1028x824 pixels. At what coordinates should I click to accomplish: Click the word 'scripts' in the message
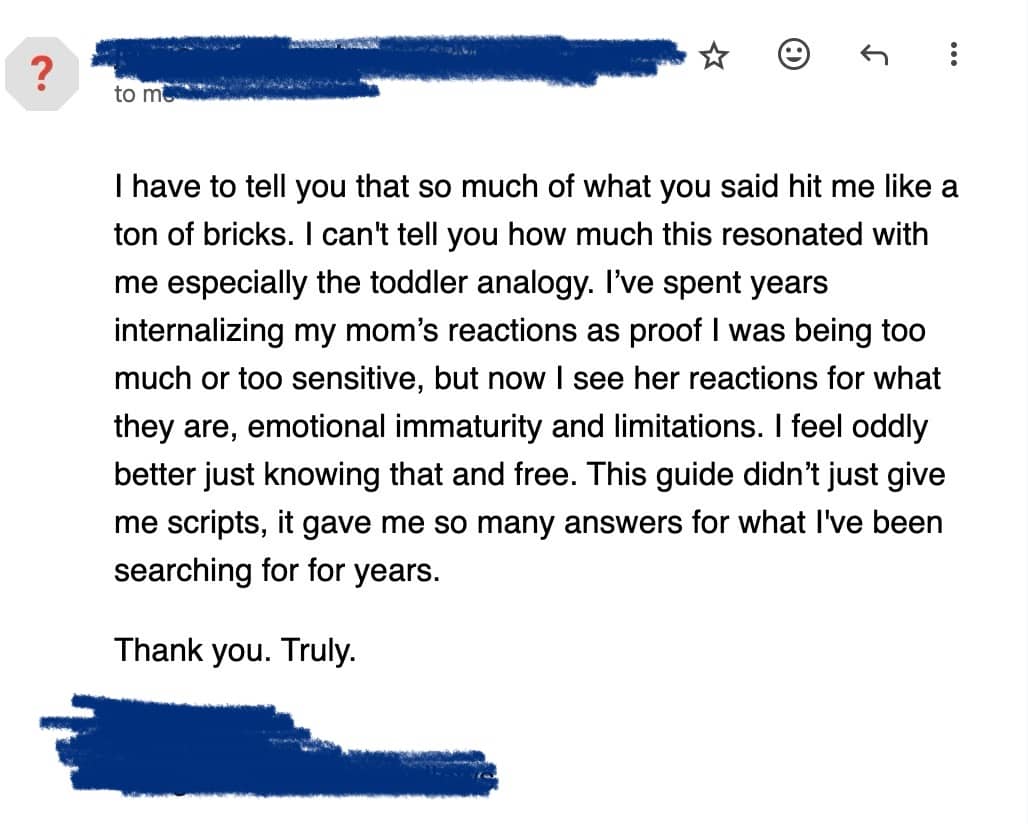point(217,523)
